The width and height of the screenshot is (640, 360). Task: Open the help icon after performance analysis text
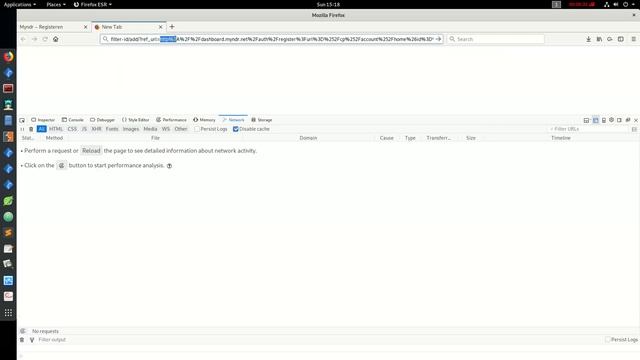click(x=169, y=166)
